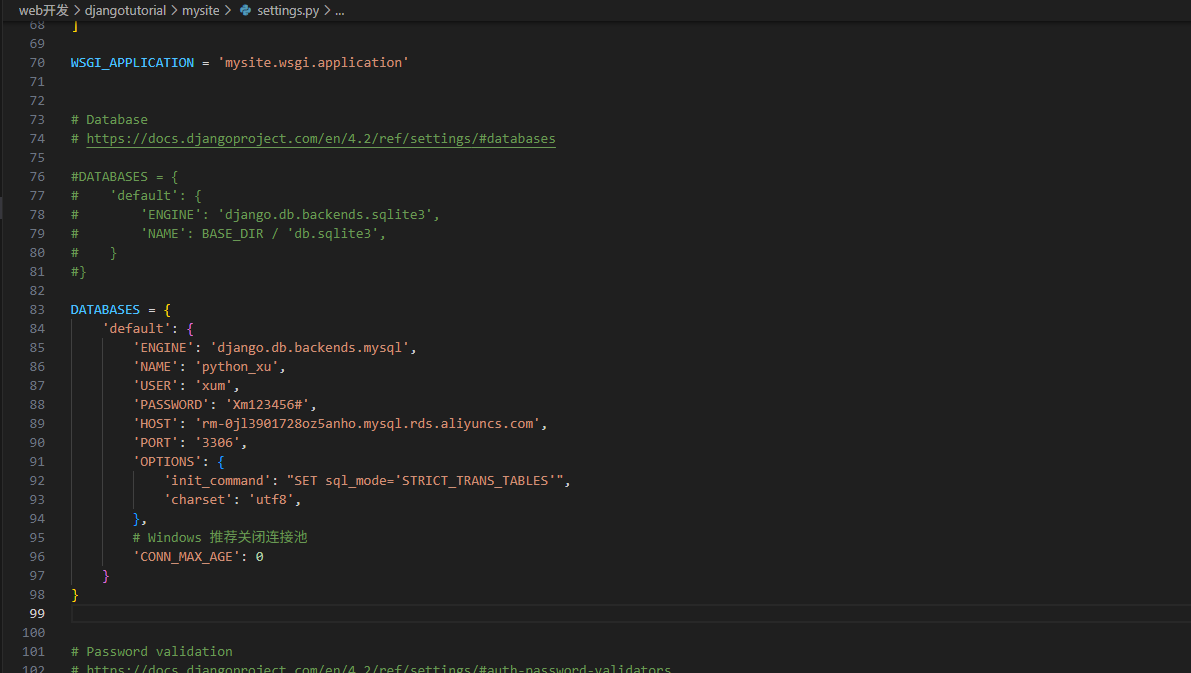
Task: Expand the 'mysite' breadcrumb segment
Action: 200,10
